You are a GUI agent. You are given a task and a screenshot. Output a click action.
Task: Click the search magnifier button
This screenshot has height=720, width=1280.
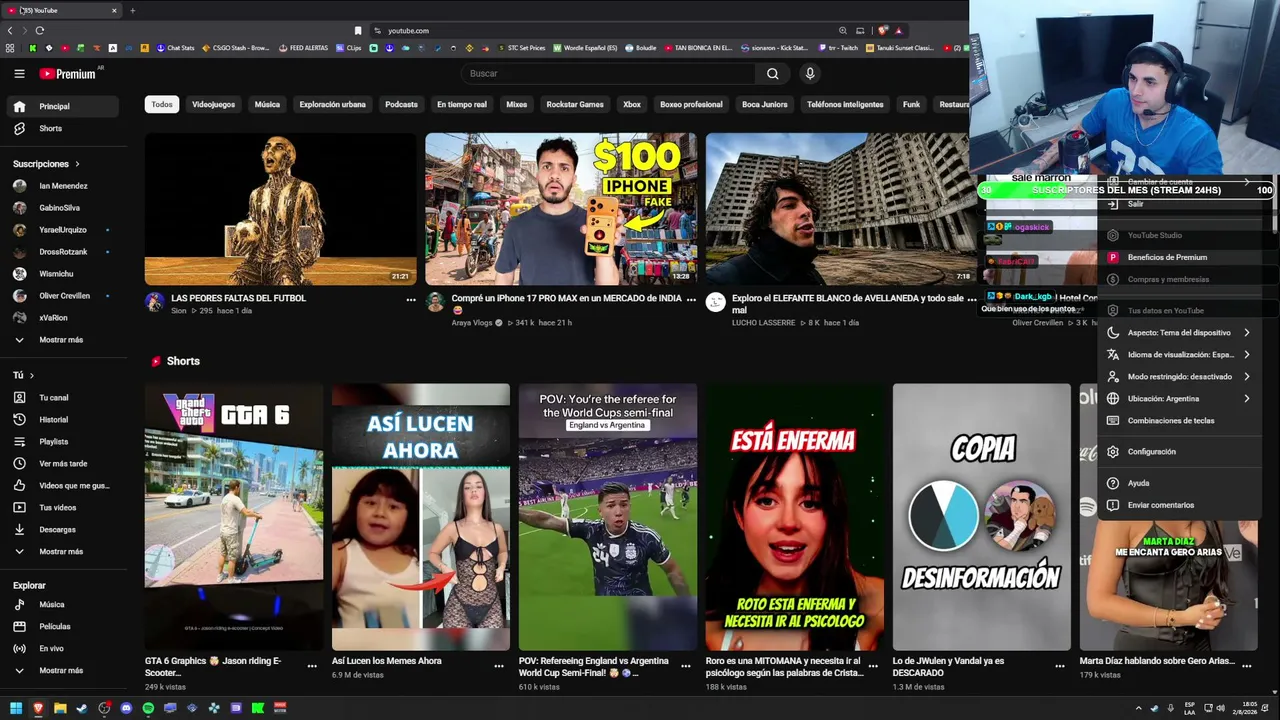point(772,73)
